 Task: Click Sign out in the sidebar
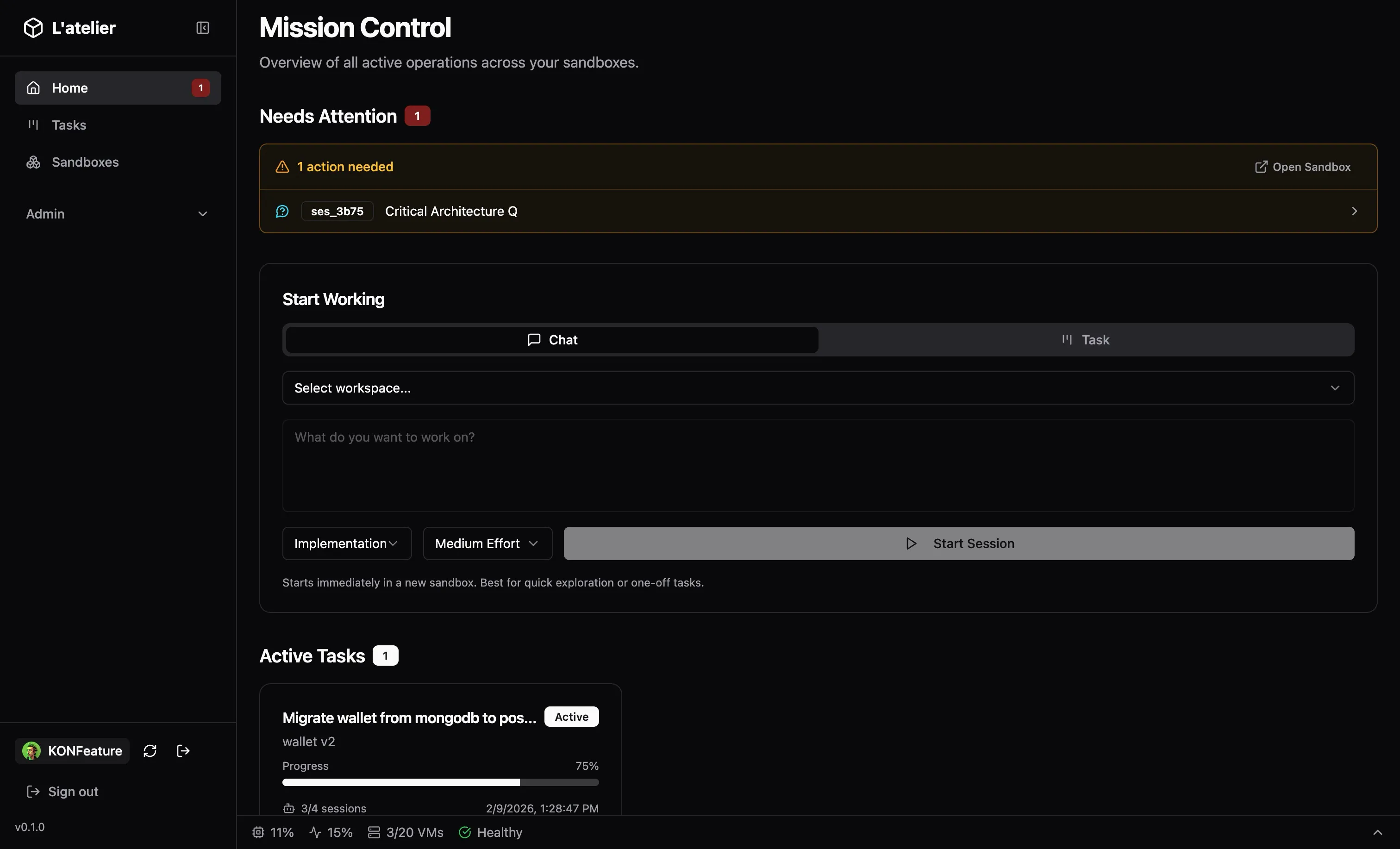click(x=62, y=791)
